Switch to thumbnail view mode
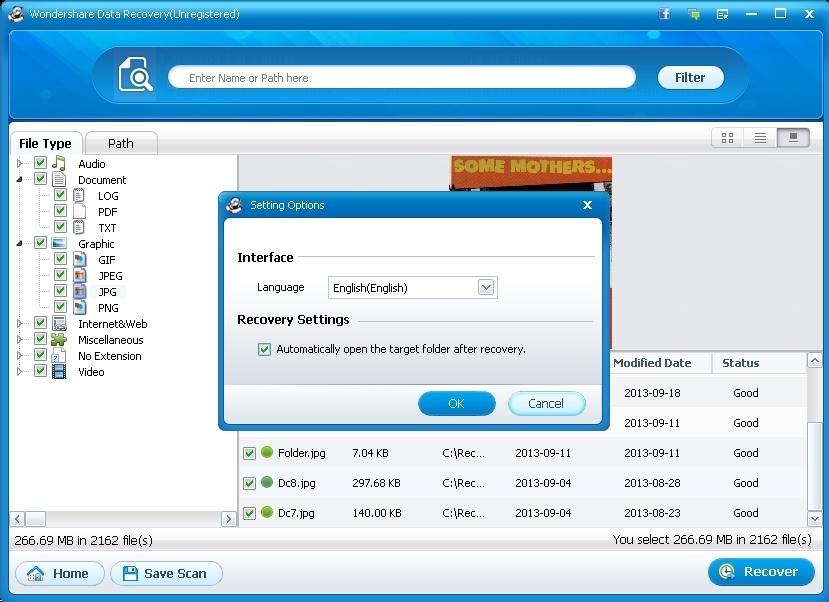 click(x=727, y=137)
